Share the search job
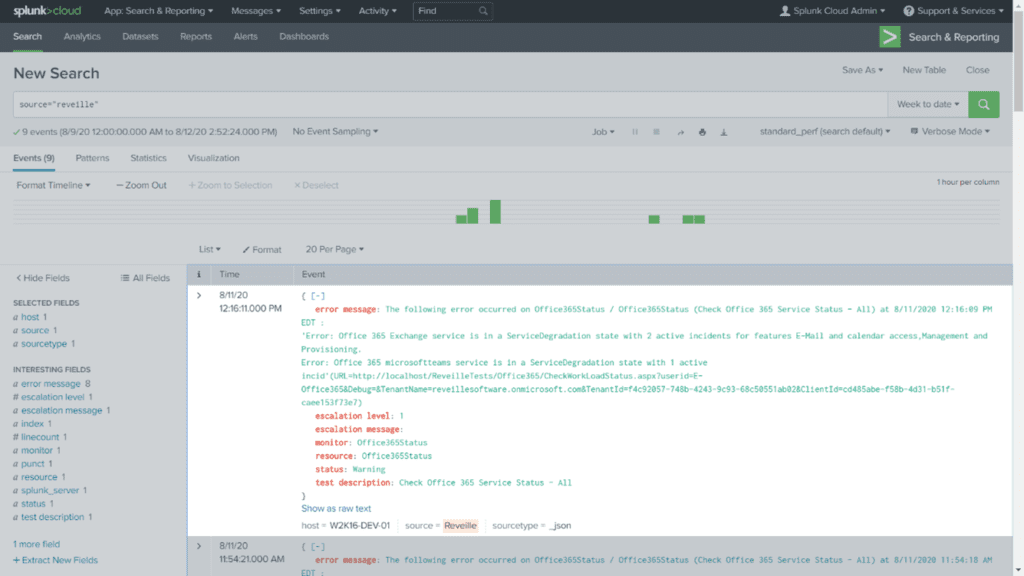This screenshot has width=1024, height=576. click(x=680, y=132)
